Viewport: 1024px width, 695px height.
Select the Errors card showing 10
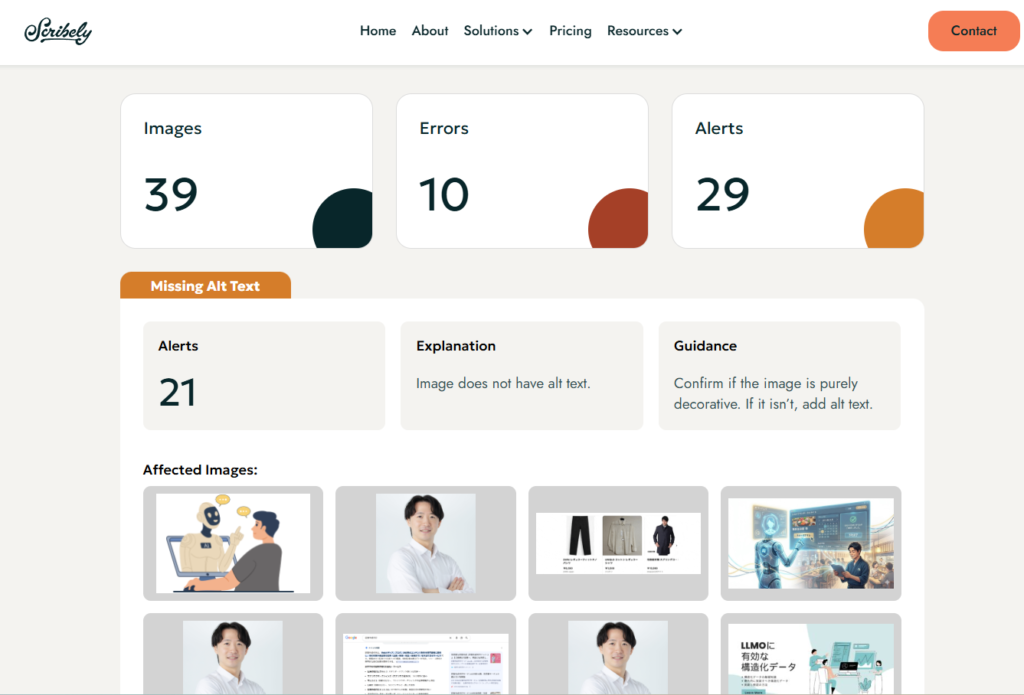coord(522,170)
